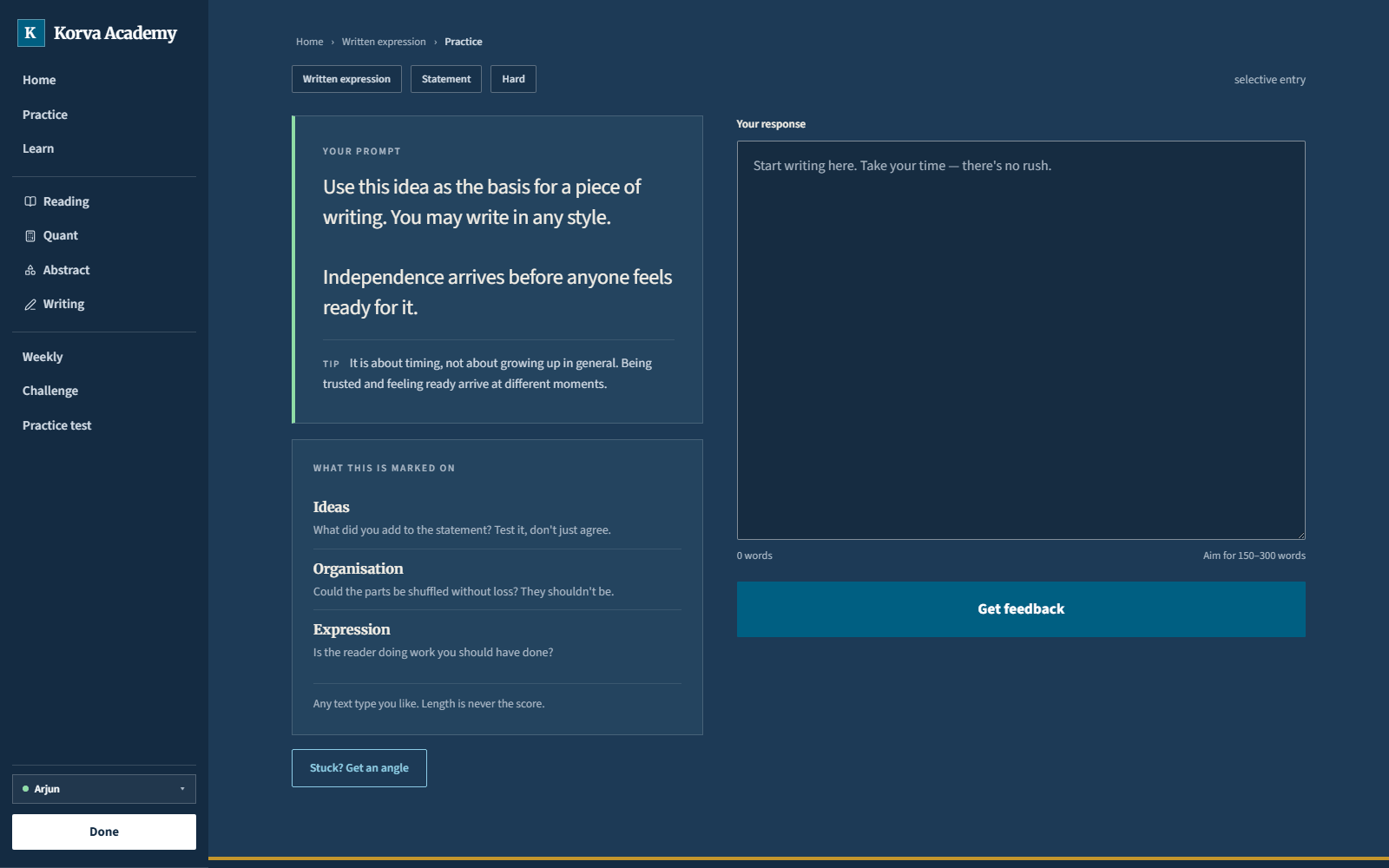Open Practice in the sidebar
This screenshot has height=868, width=1389.
pos(45,115)
